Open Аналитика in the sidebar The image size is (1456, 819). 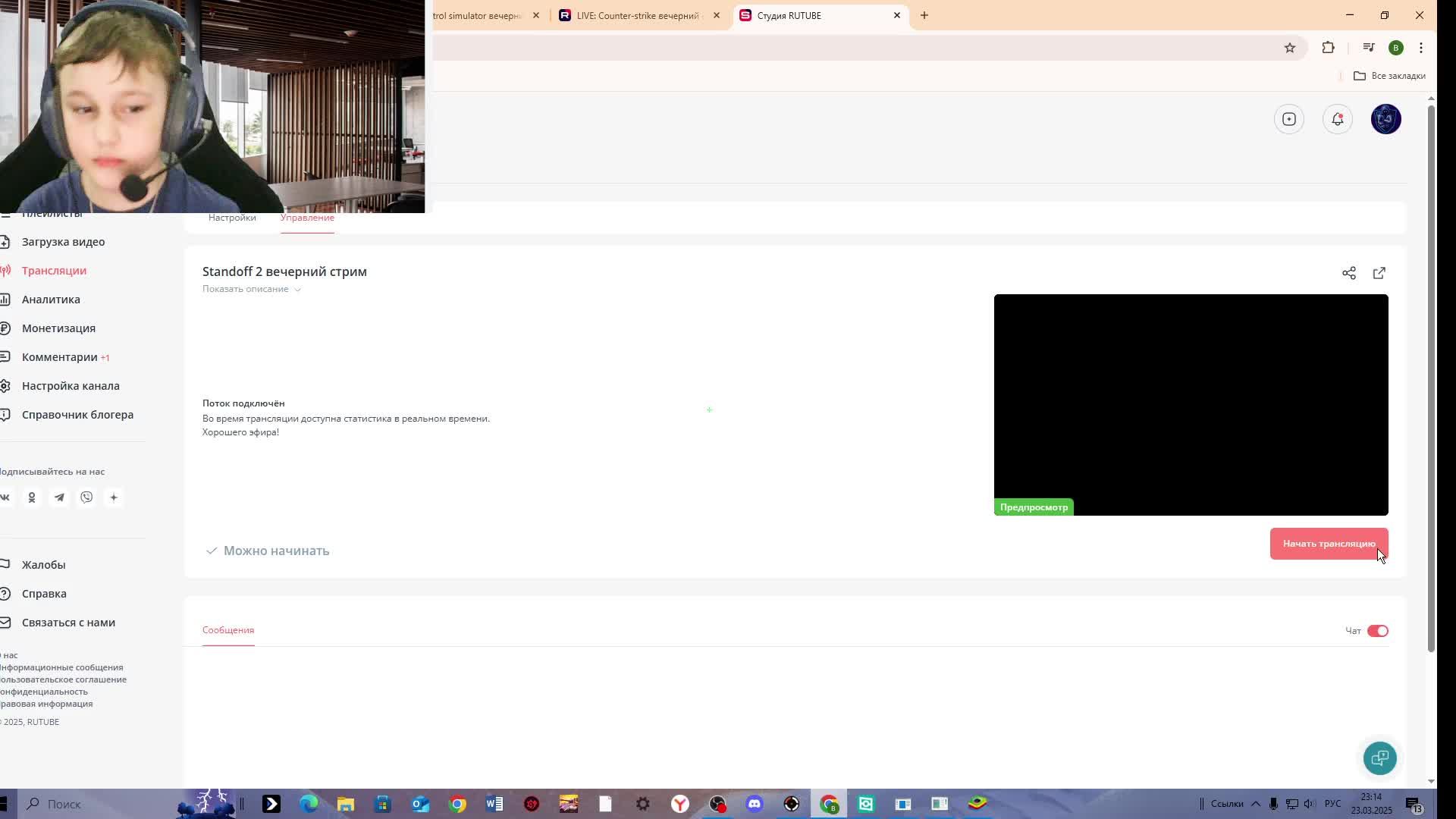point(51,300)
